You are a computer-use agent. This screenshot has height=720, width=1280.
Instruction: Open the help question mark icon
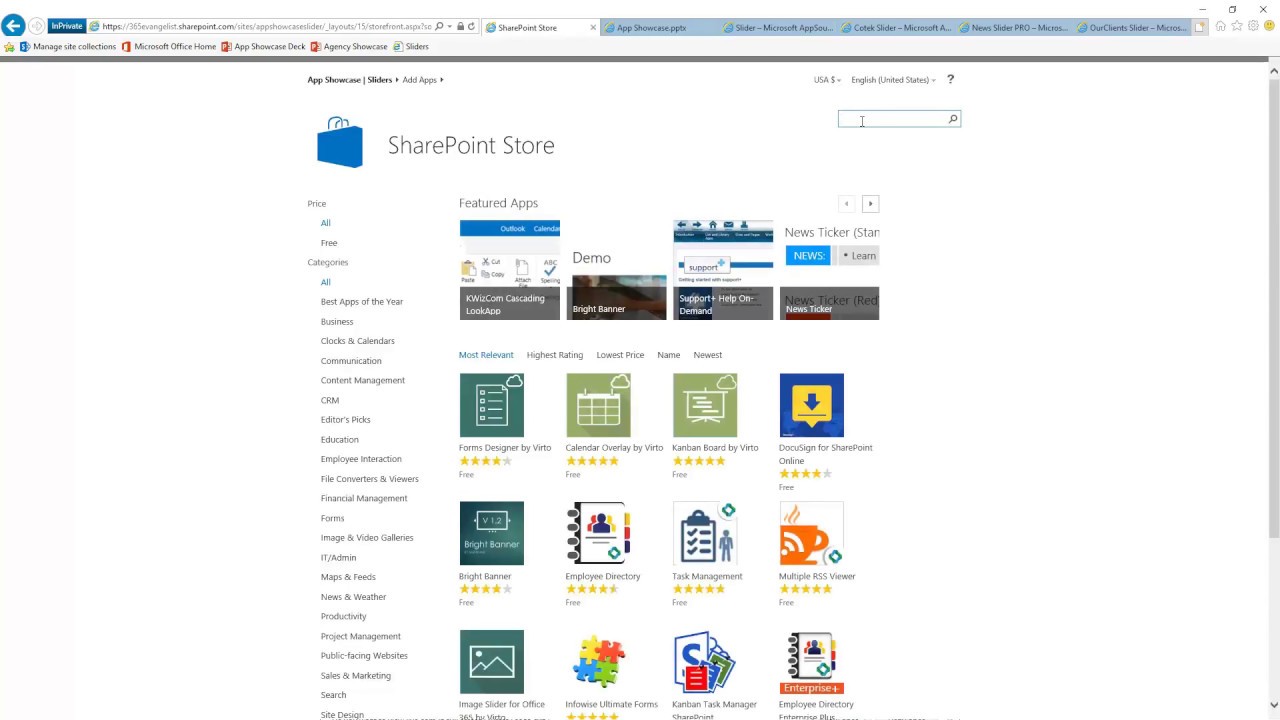coord(950,79)
